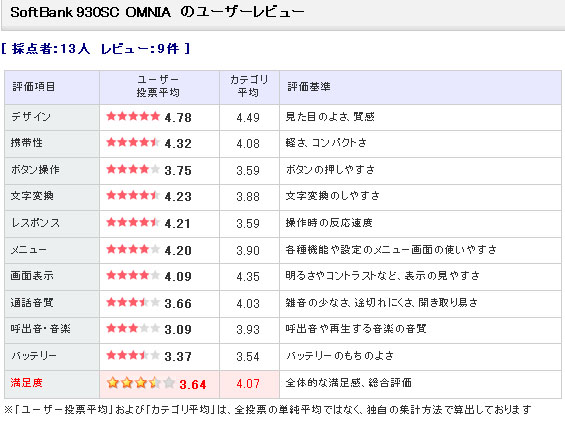Click the gold 満足度 star rating icons

(x=141, y=383)
